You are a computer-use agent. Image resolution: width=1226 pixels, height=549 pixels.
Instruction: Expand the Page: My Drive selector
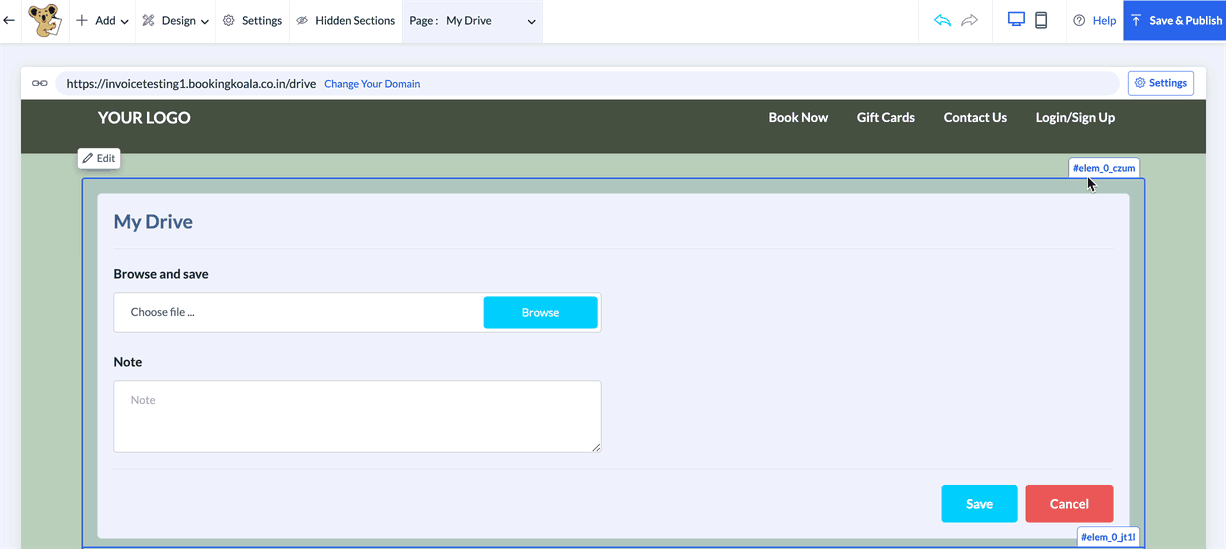pyautogui.click(x=472, y=21)
